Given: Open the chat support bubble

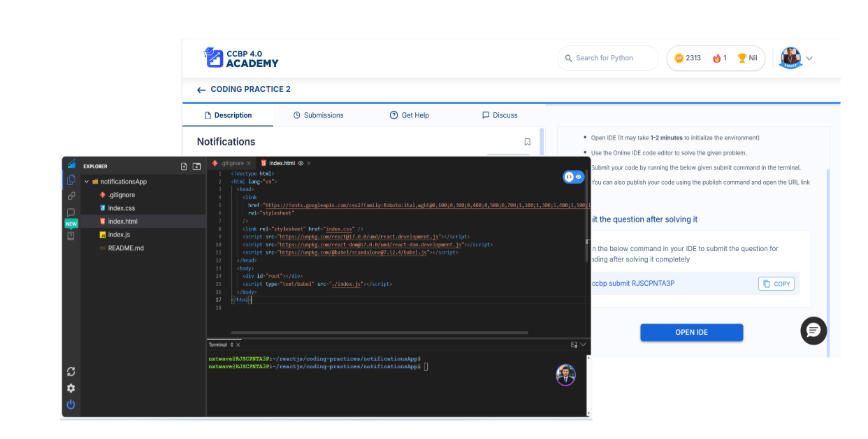Looking at the screenshot, I should pyautogui.click(x=813, y=330).
